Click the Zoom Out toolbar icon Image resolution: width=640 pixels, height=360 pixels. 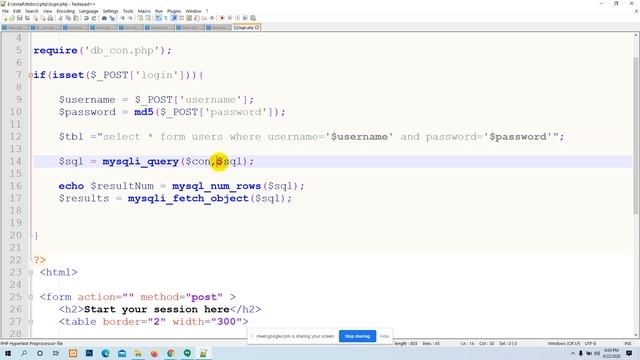pyautogui.click(x=131, y=18)
